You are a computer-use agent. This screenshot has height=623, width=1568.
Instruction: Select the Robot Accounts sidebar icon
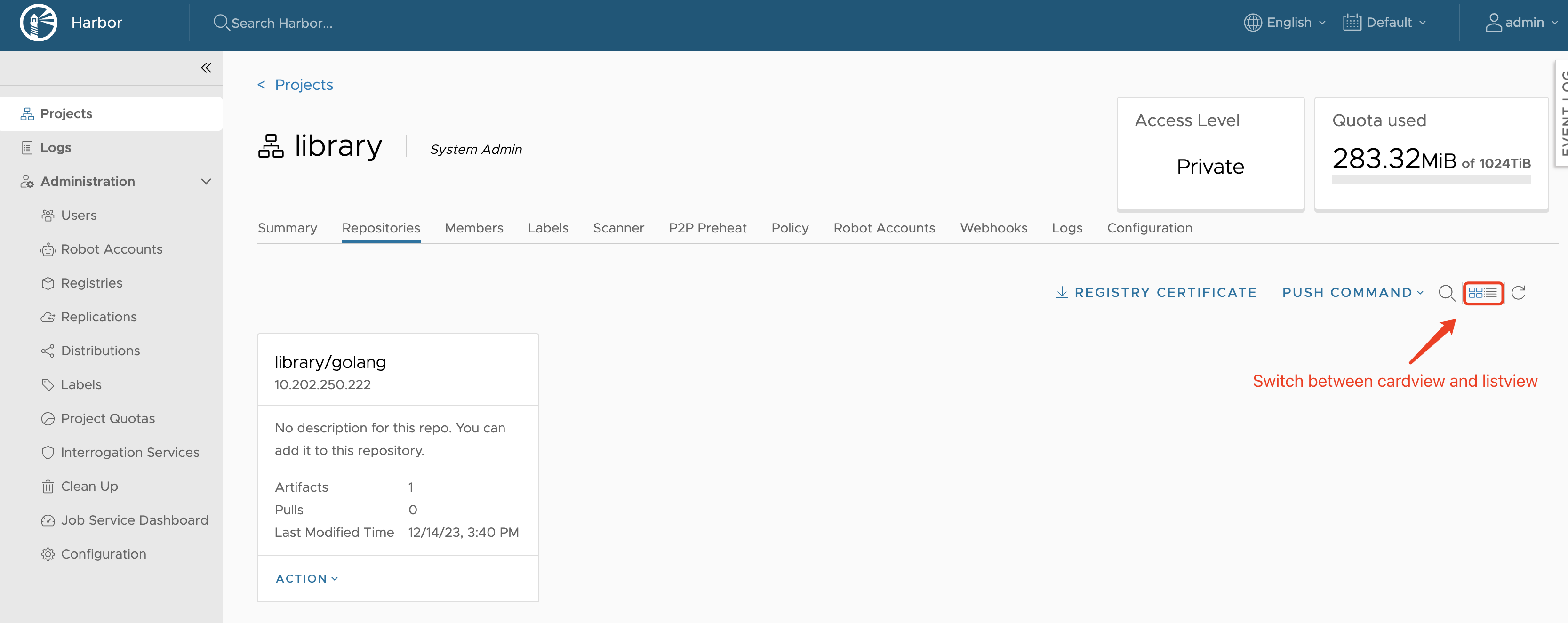click(48, 249)
